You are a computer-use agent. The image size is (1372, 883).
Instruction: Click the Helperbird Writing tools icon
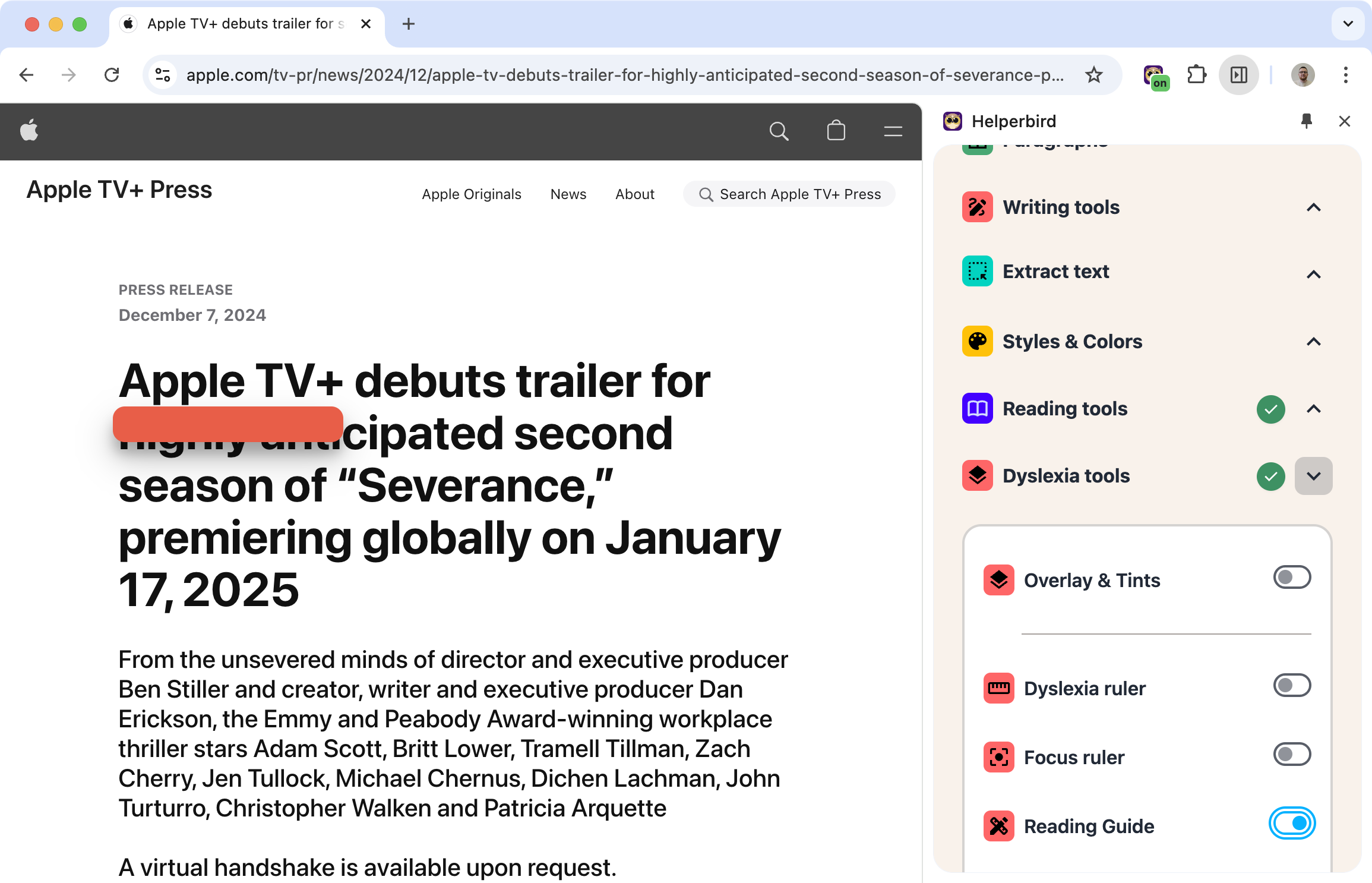977,206
